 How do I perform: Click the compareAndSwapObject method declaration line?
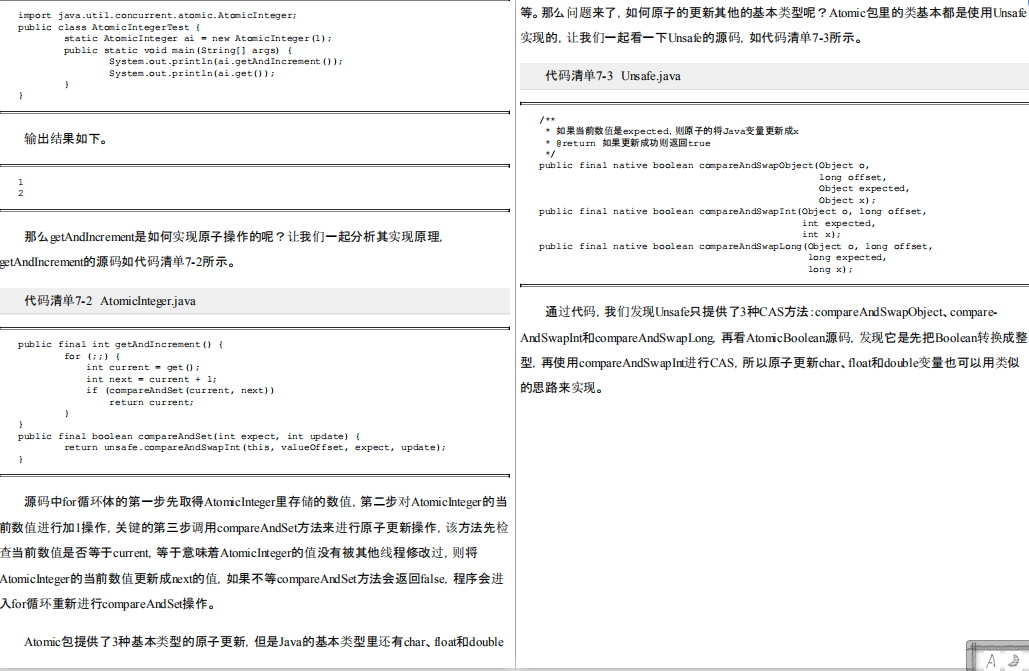pos(704,165)
